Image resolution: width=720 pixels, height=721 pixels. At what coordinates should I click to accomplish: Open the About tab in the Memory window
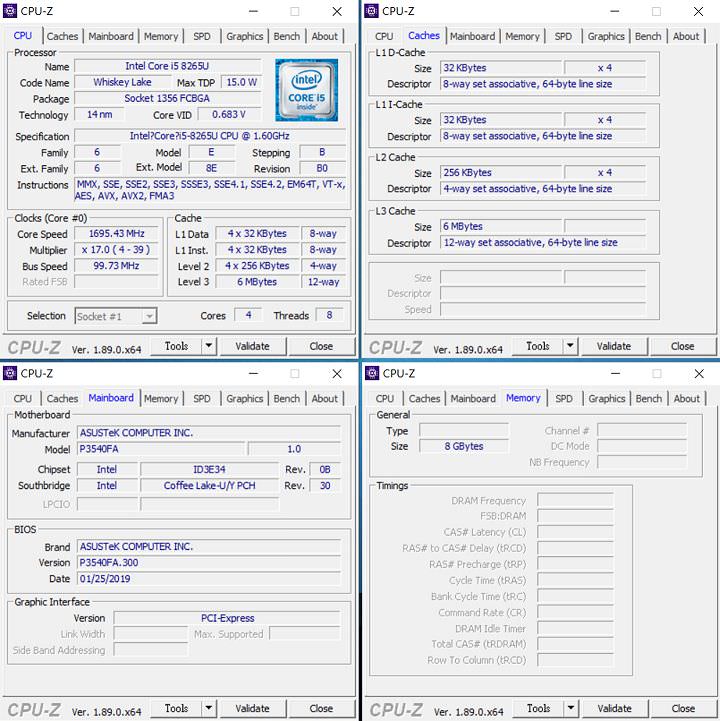(x=687, y=399)
